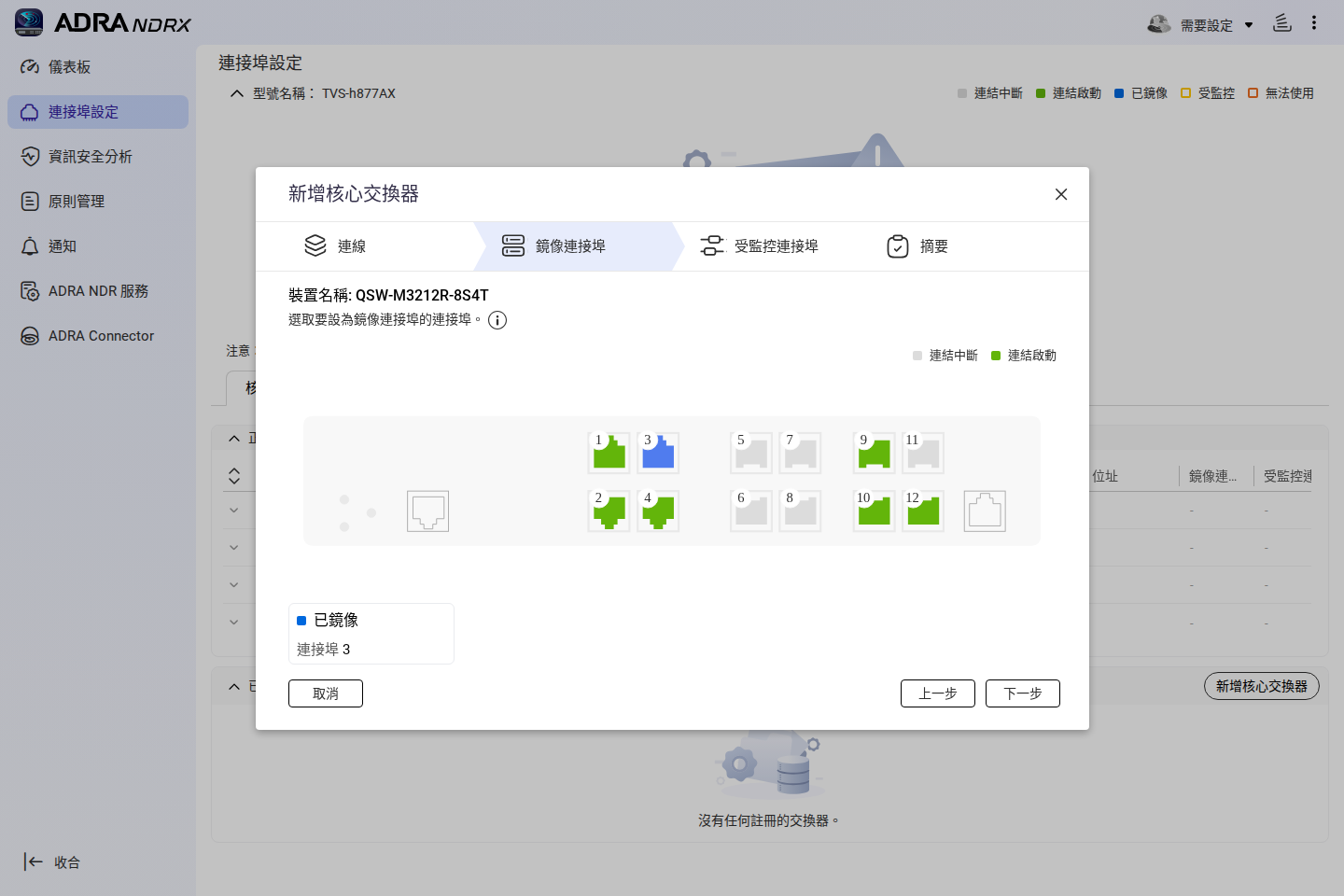Select switch port 1 icon
This screenshot has width=1344, height=896.
coord(609,453)
